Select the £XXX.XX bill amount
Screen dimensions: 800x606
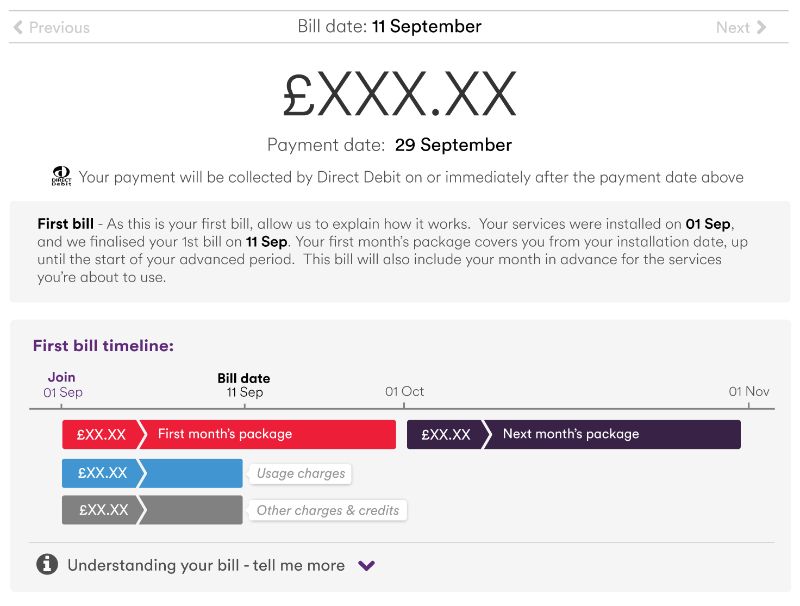tap(399, 91)
